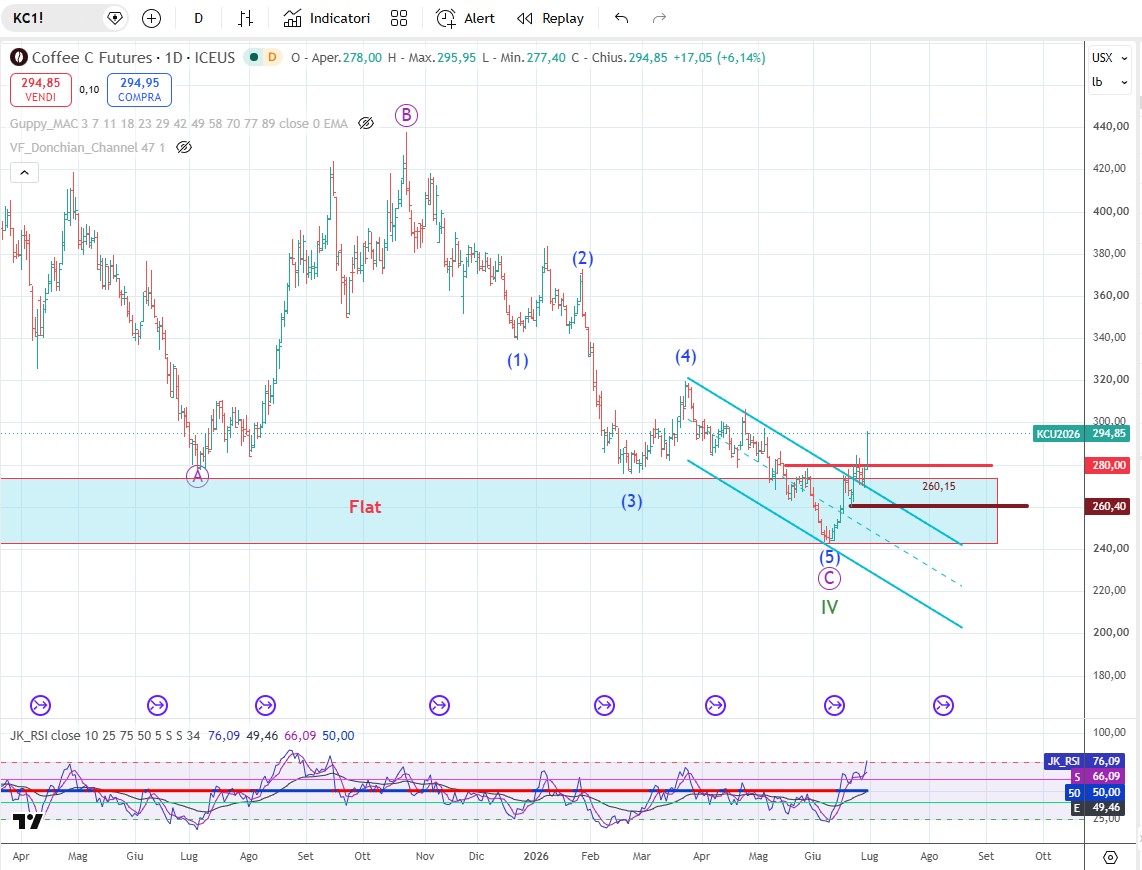The width and height of the screenshot is (1142, 870).
Task: Select the 260,15 price text annotation
Action: pos(939,486)
